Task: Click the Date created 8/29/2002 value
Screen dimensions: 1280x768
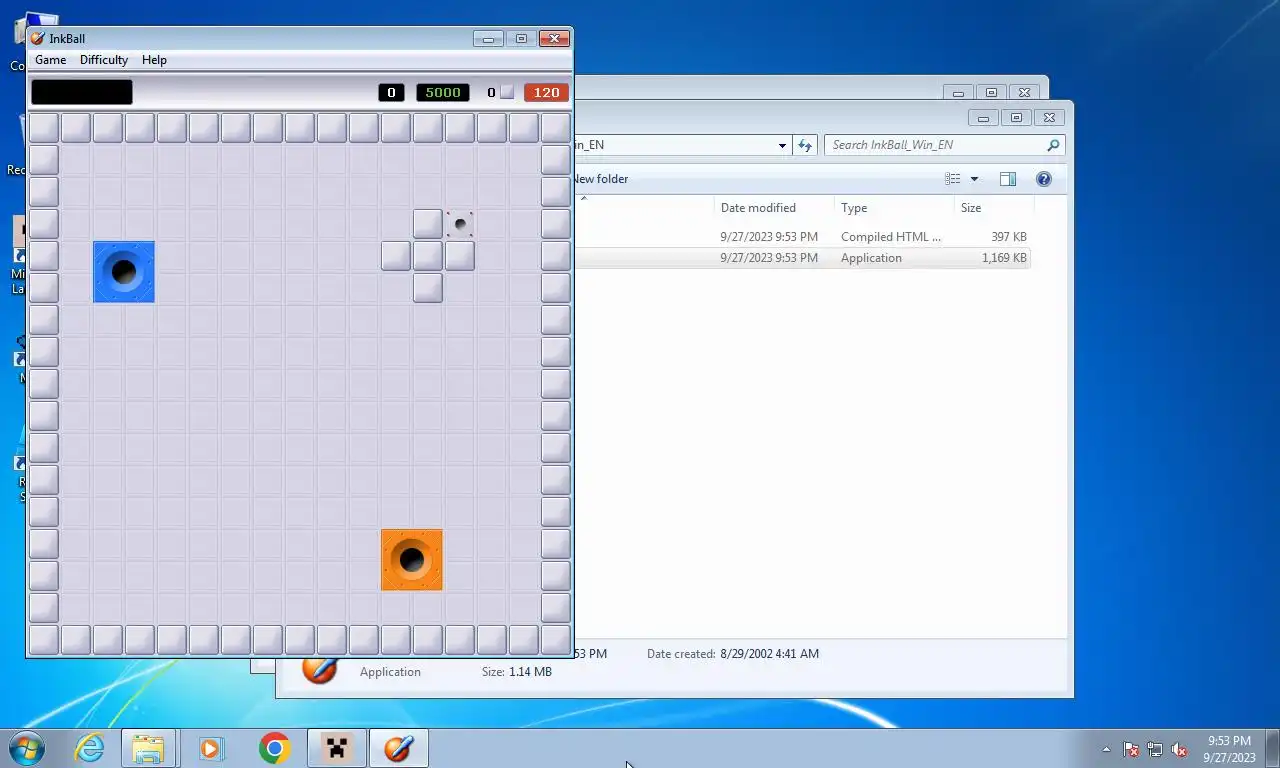Action: [769, 654]
